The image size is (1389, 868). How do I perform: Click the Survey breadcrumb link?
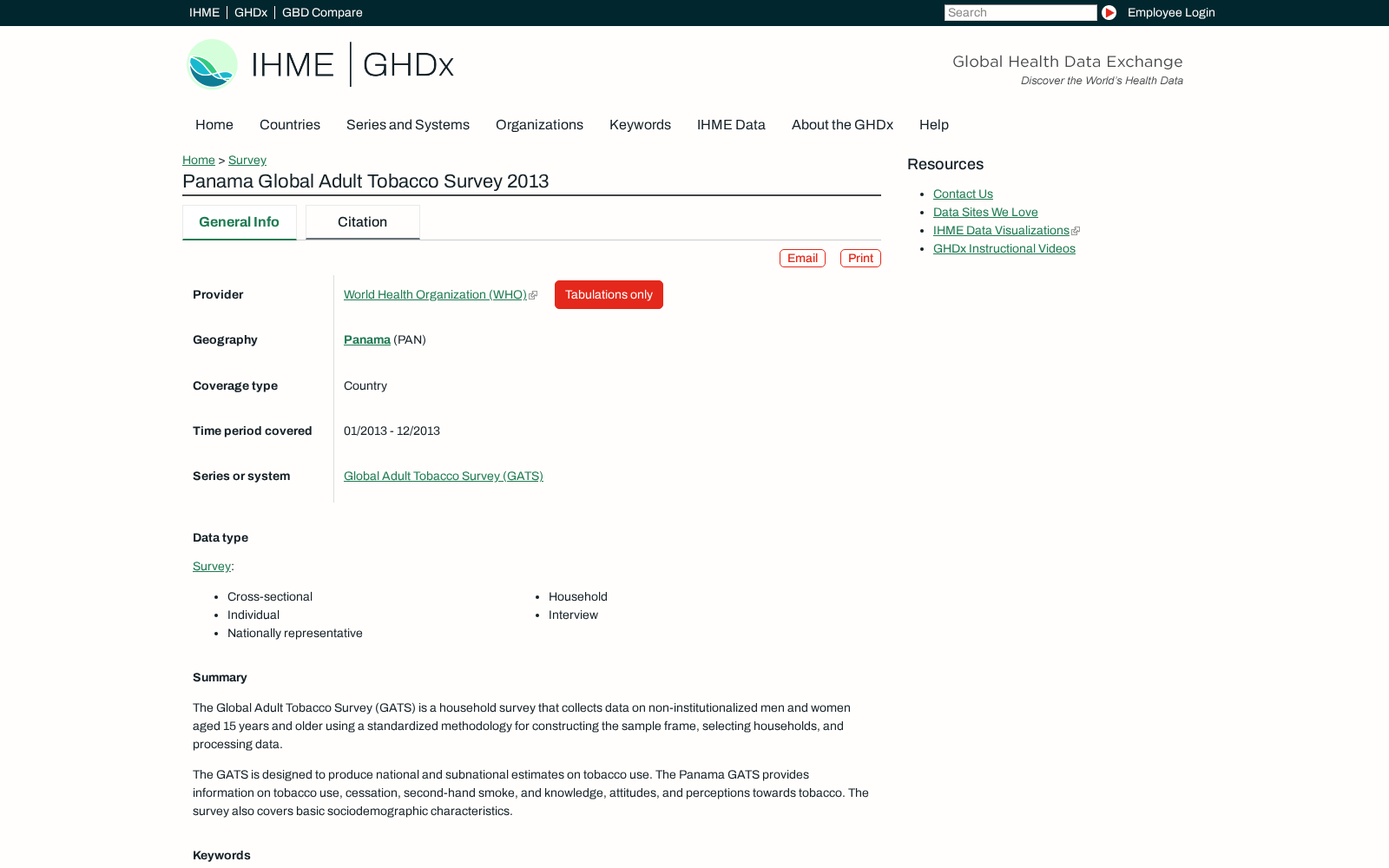coord(247,160)
